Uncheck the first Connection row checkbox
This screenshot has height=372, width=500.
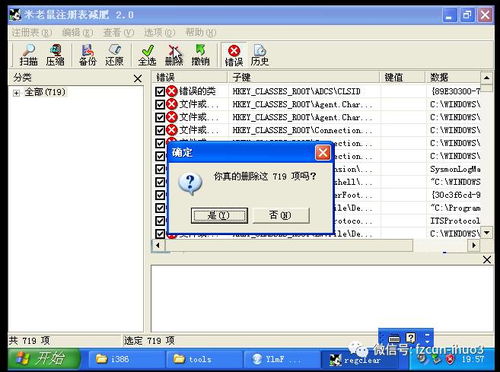click(x=160, y=130)
